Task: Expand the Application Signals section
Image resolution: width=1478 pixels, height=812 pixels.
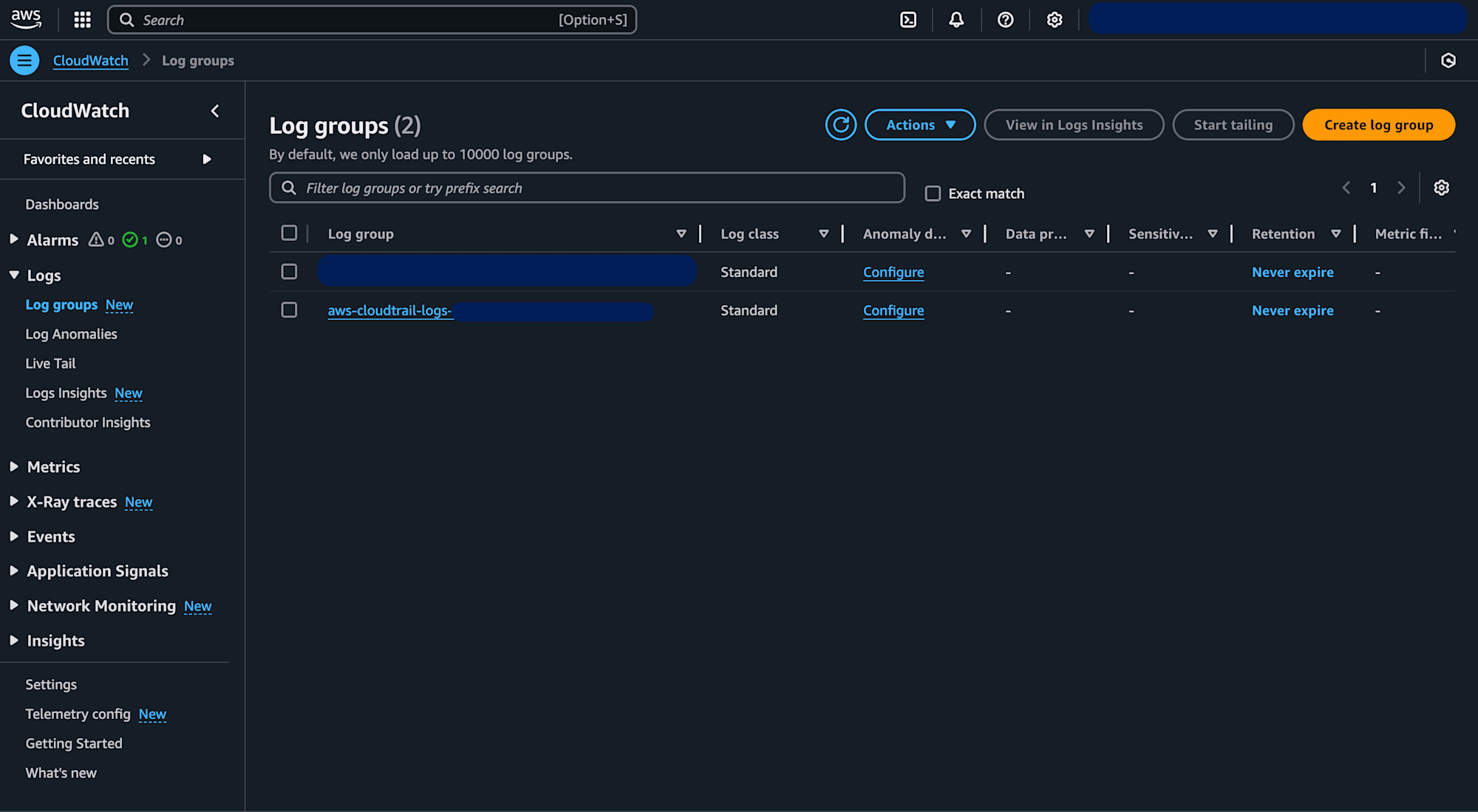Action: pos(14,570)
